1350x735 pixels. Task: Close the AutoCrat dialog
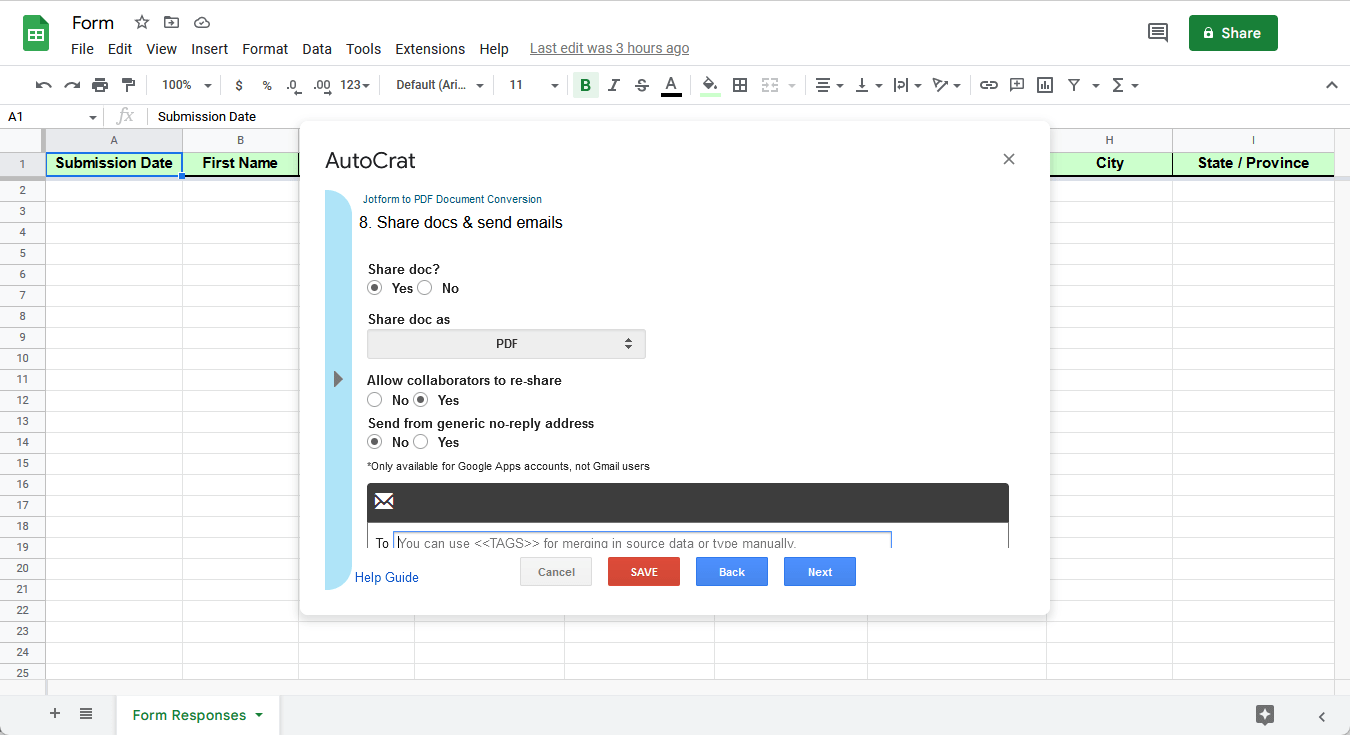(x=1009, y=159)
